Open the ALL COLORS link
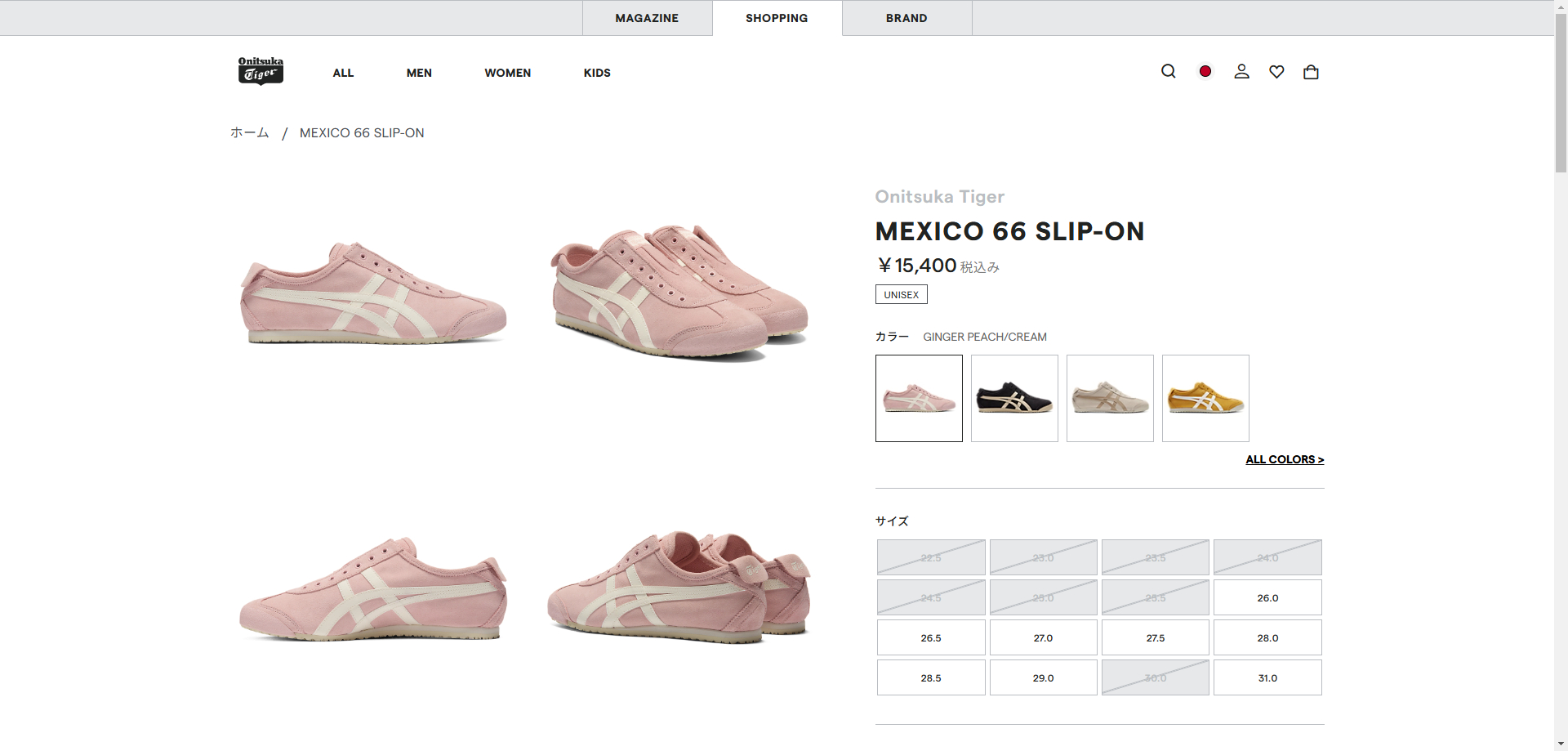This screenshot has height=751, width=1568. click(x=1285, y=459)
